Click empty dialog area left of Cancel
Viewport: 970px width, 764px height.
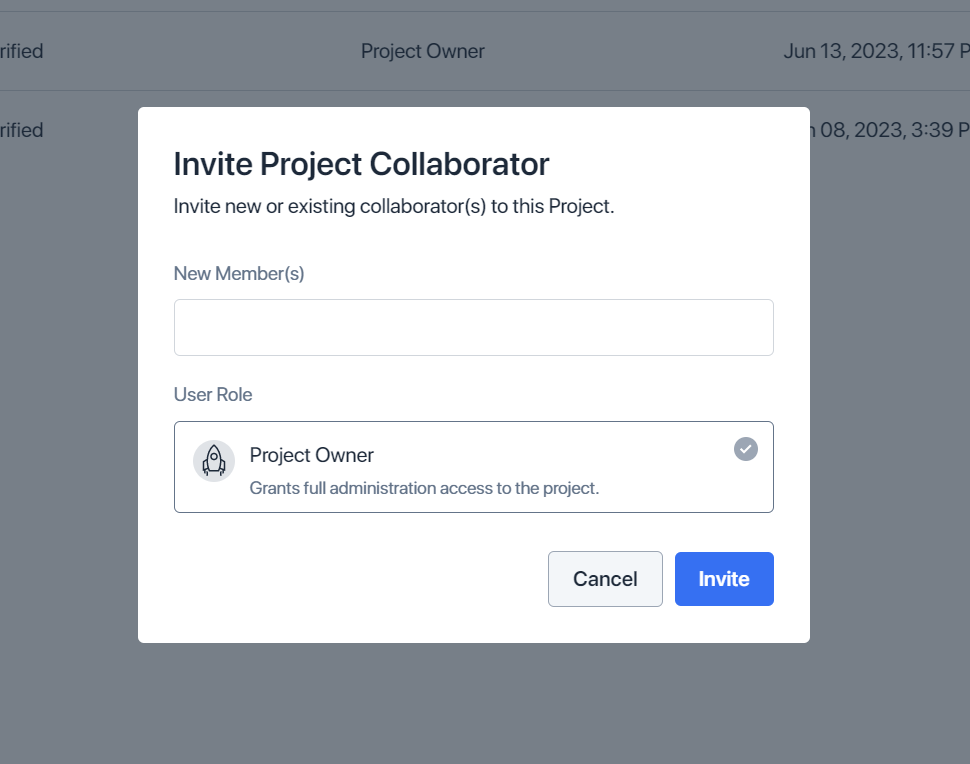coord(359,579)
